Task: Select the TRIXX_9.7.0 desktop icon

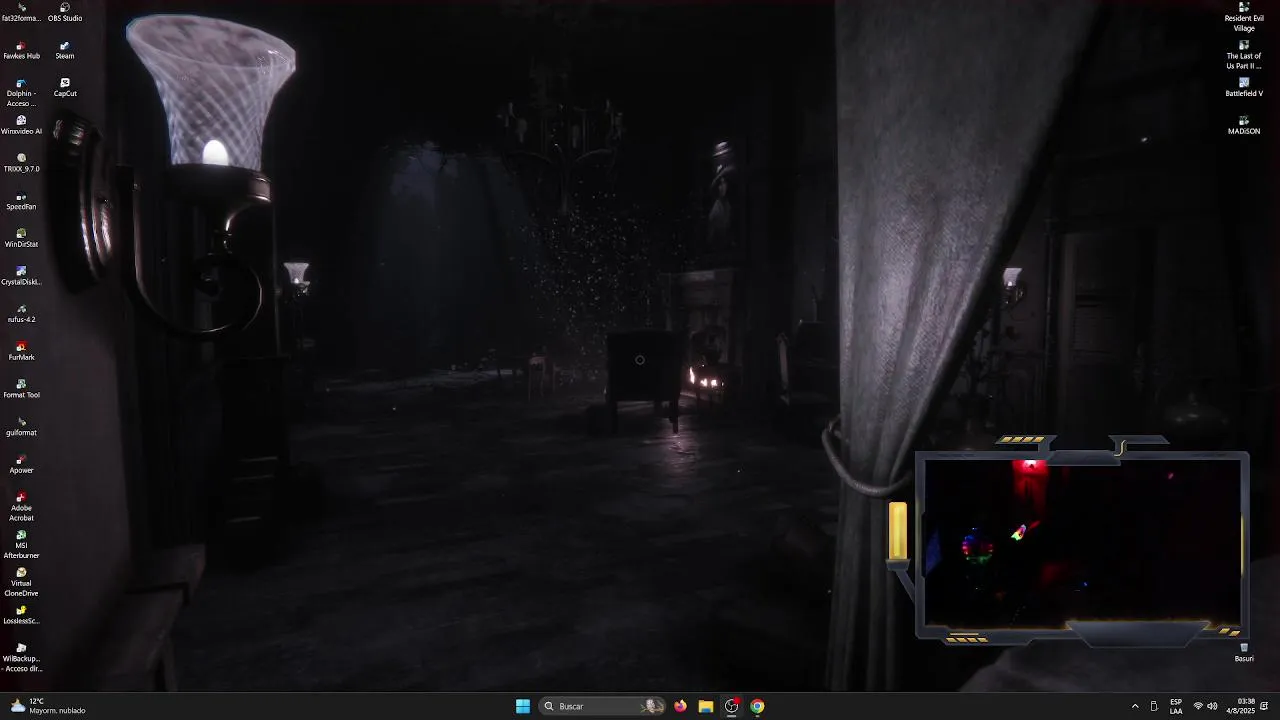Action: 21,163
